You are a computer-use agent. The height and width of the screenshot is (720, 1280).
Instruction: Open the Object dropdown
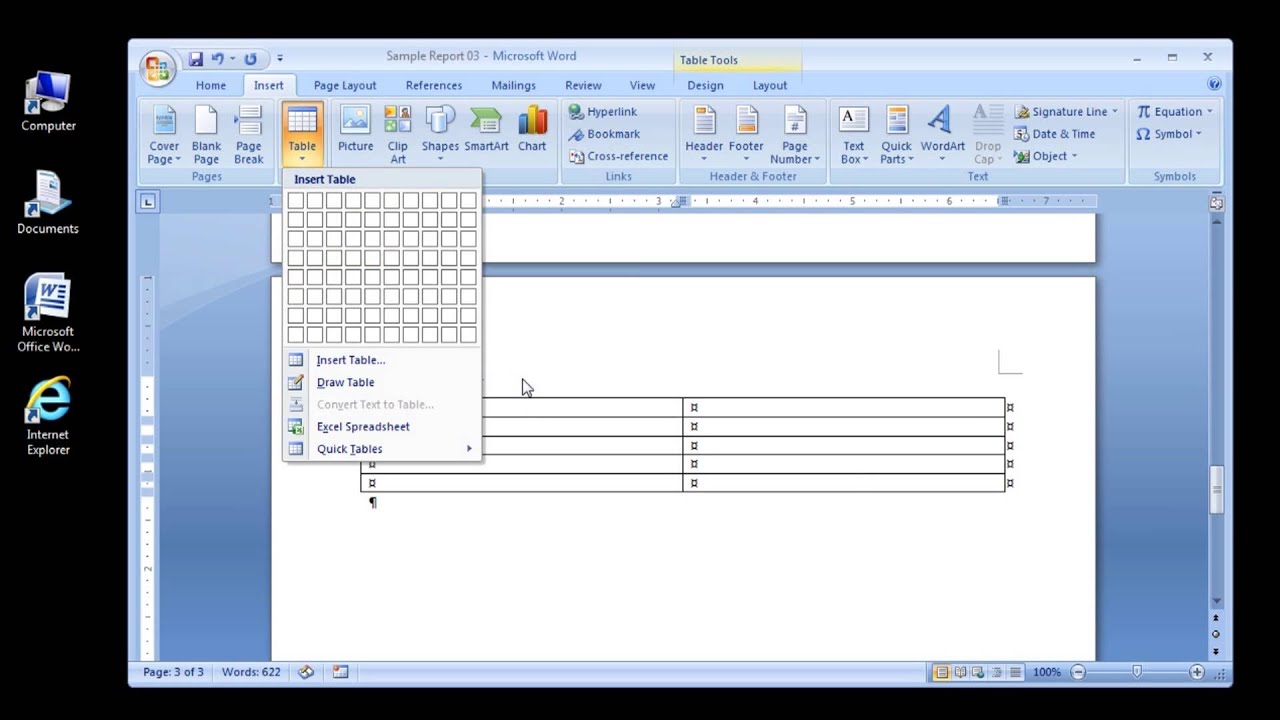(x=1046, y=156)
